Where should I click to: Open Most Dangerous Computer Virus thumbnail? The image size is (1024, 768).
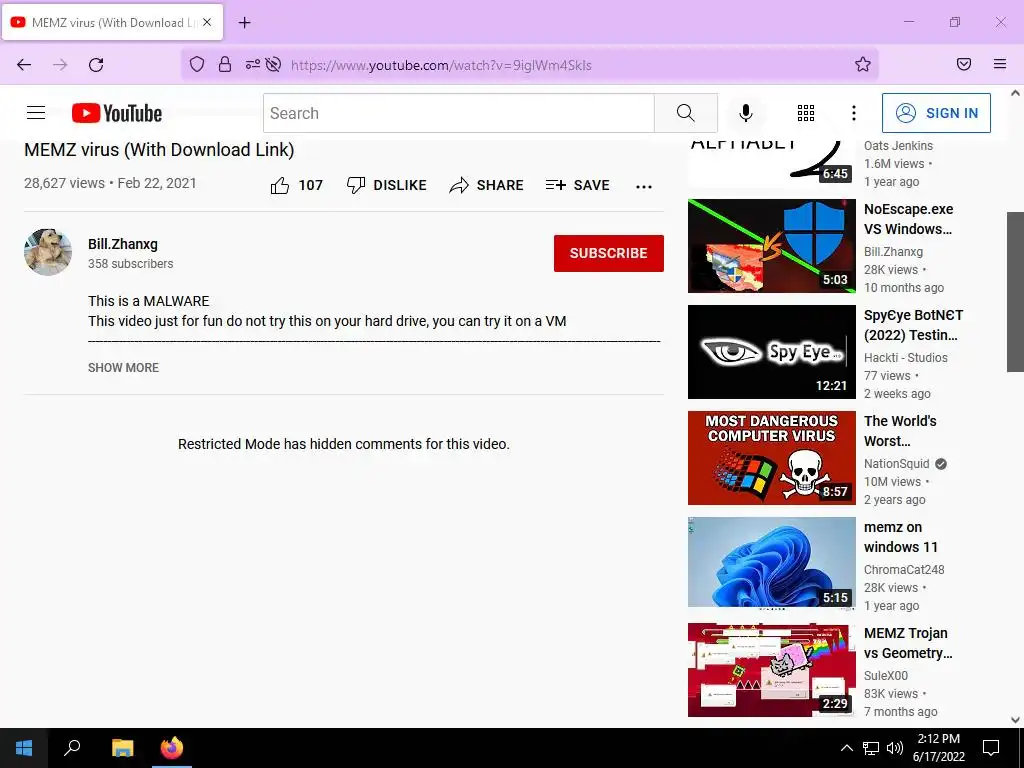coord(771,458)
